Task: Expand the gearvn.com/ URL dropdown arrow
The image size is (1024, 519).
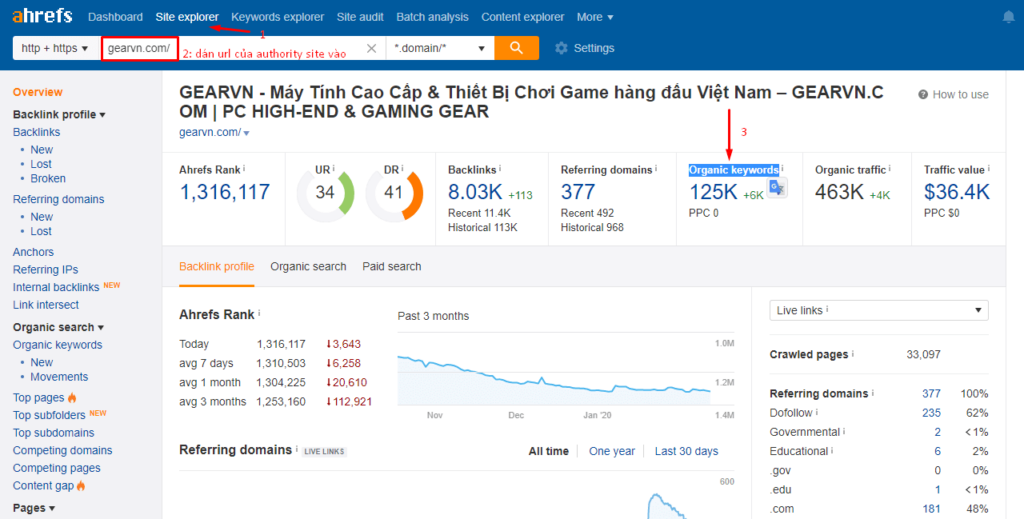Action: pos(246,133)
